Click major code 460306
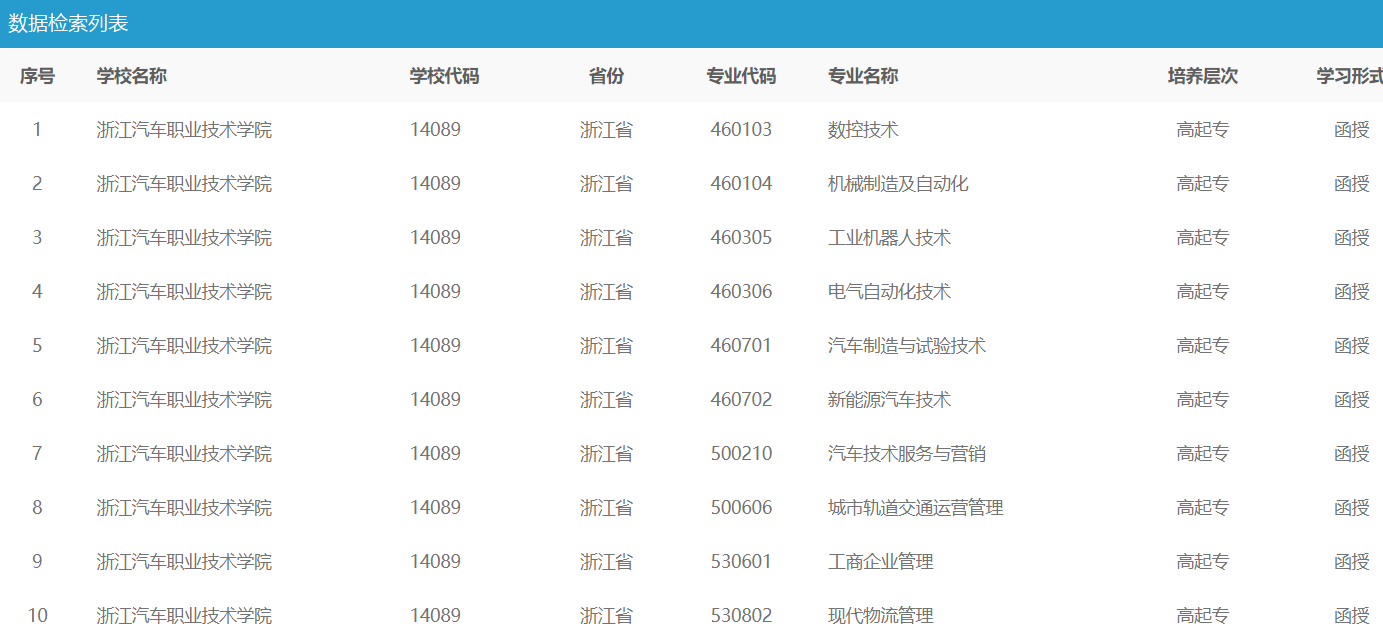The height and width of the screenshot is (637, 1383). tap(741, 292)
